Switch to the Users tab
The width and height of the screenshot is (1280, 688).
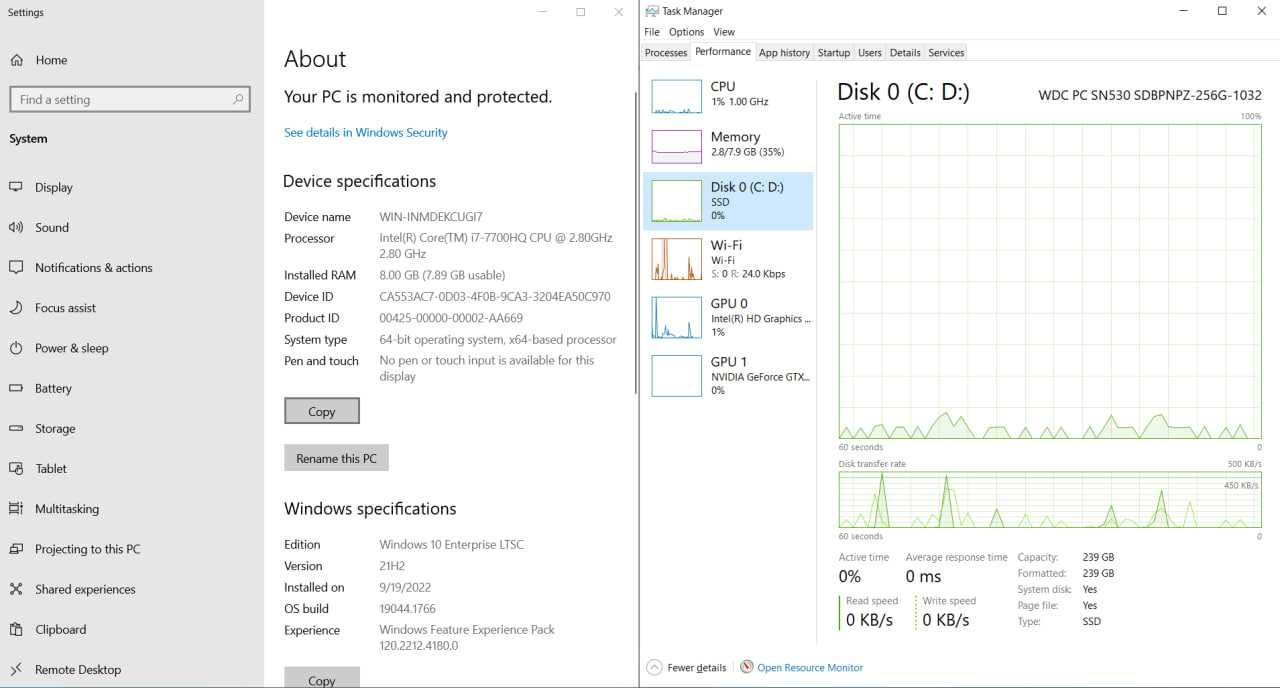[x=870, y=53]
